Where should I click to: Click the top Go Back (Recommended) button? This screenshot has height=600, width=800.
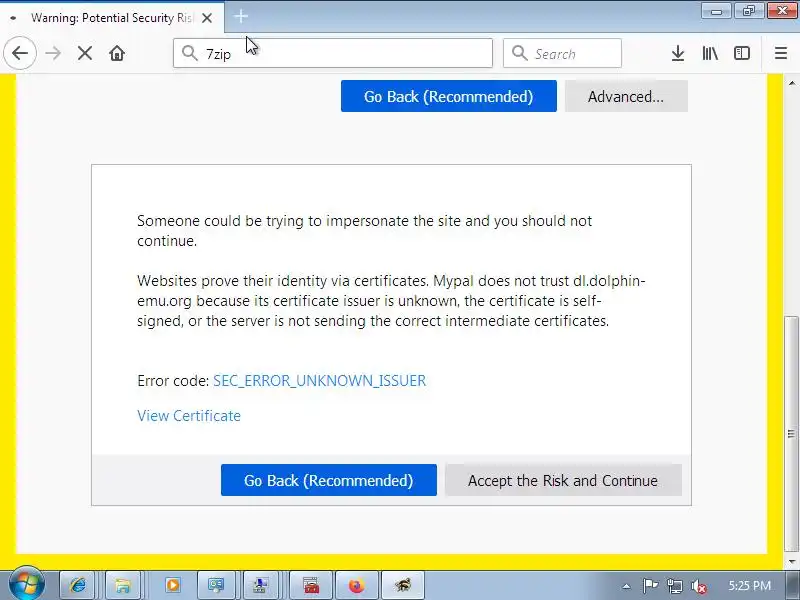pyautogui.click(x=448, y=96)
